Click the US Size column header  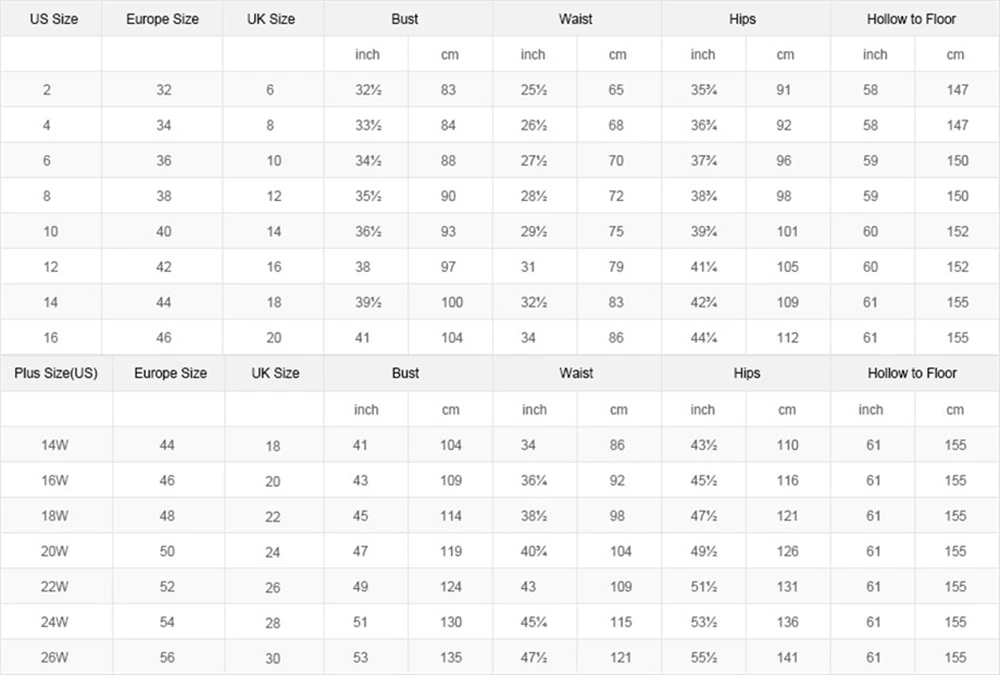click(54, 19)
